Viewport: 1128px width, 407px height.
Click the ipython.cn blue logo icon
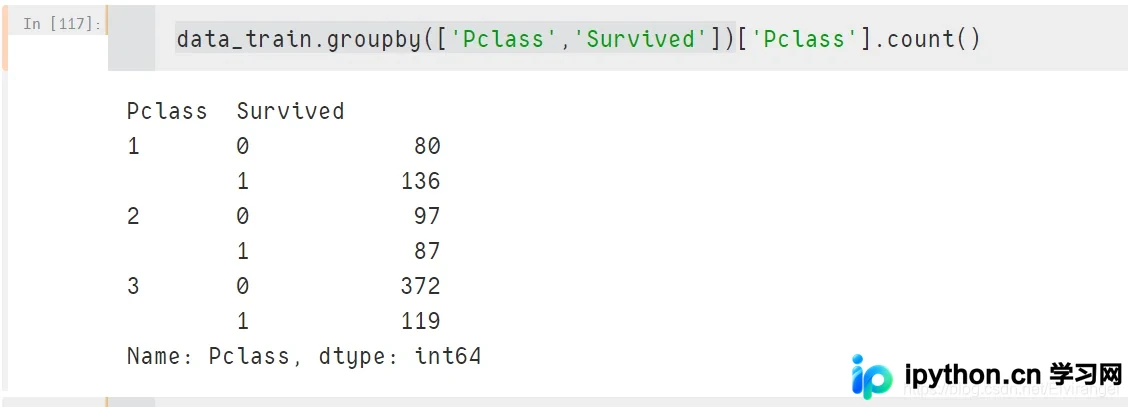click(x=871, y=376)
